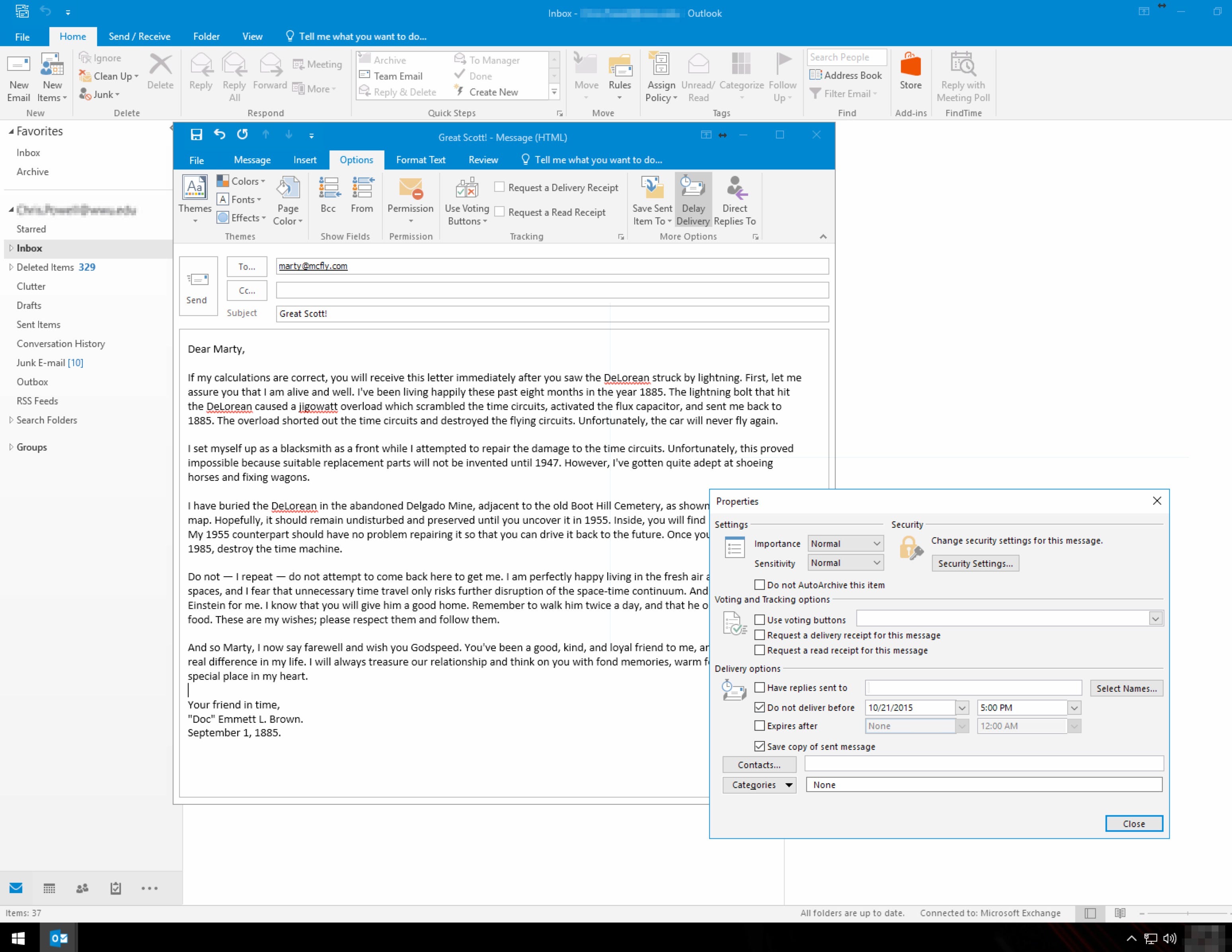Switch to People view in navigation bar
This screenshot has height=952, width=1232.
(x=82, y=888)
